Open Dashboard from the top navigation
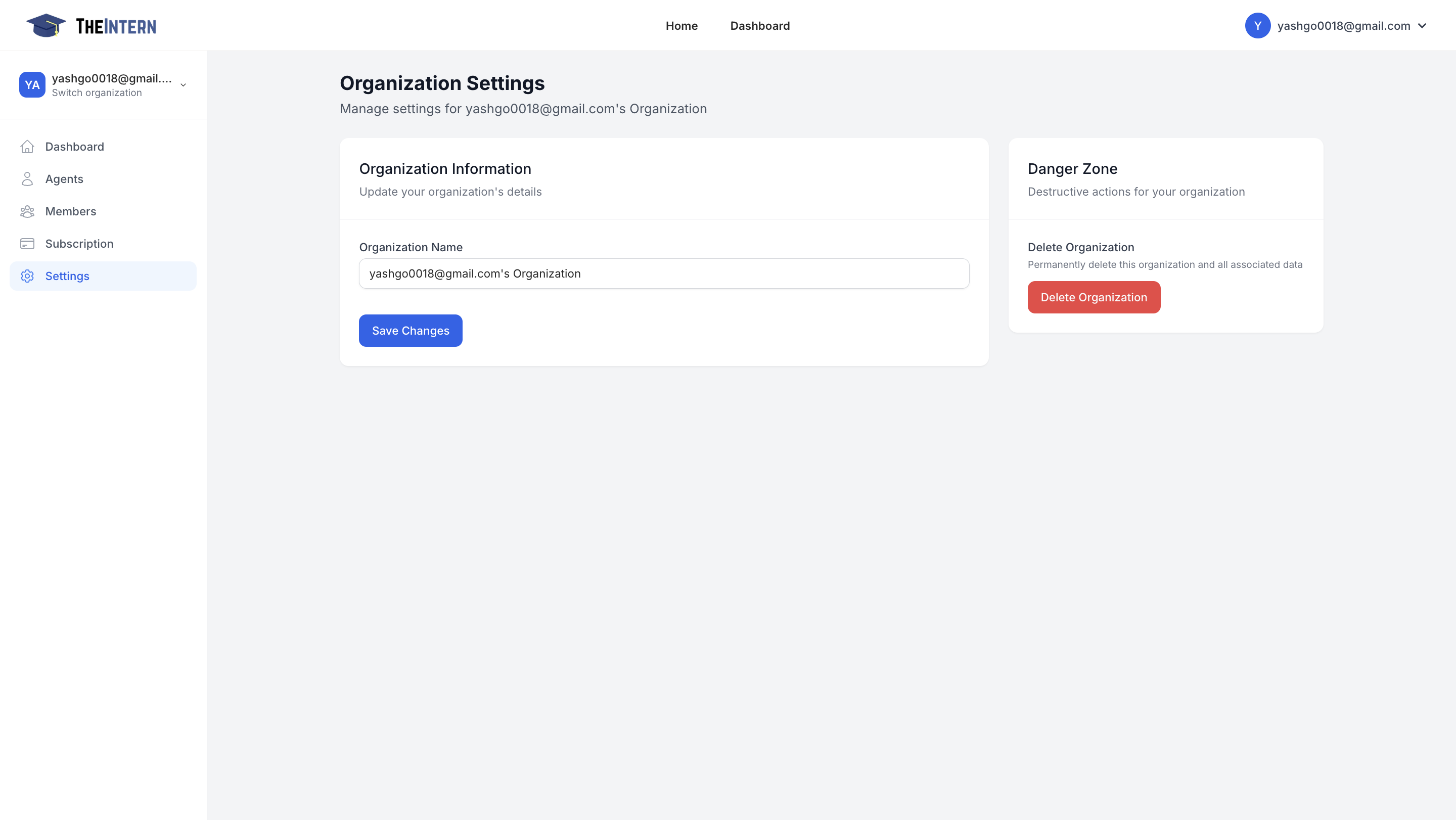The width and height of the screenshot is (1456, 820). pyautogui.click(x=760, y=25)
